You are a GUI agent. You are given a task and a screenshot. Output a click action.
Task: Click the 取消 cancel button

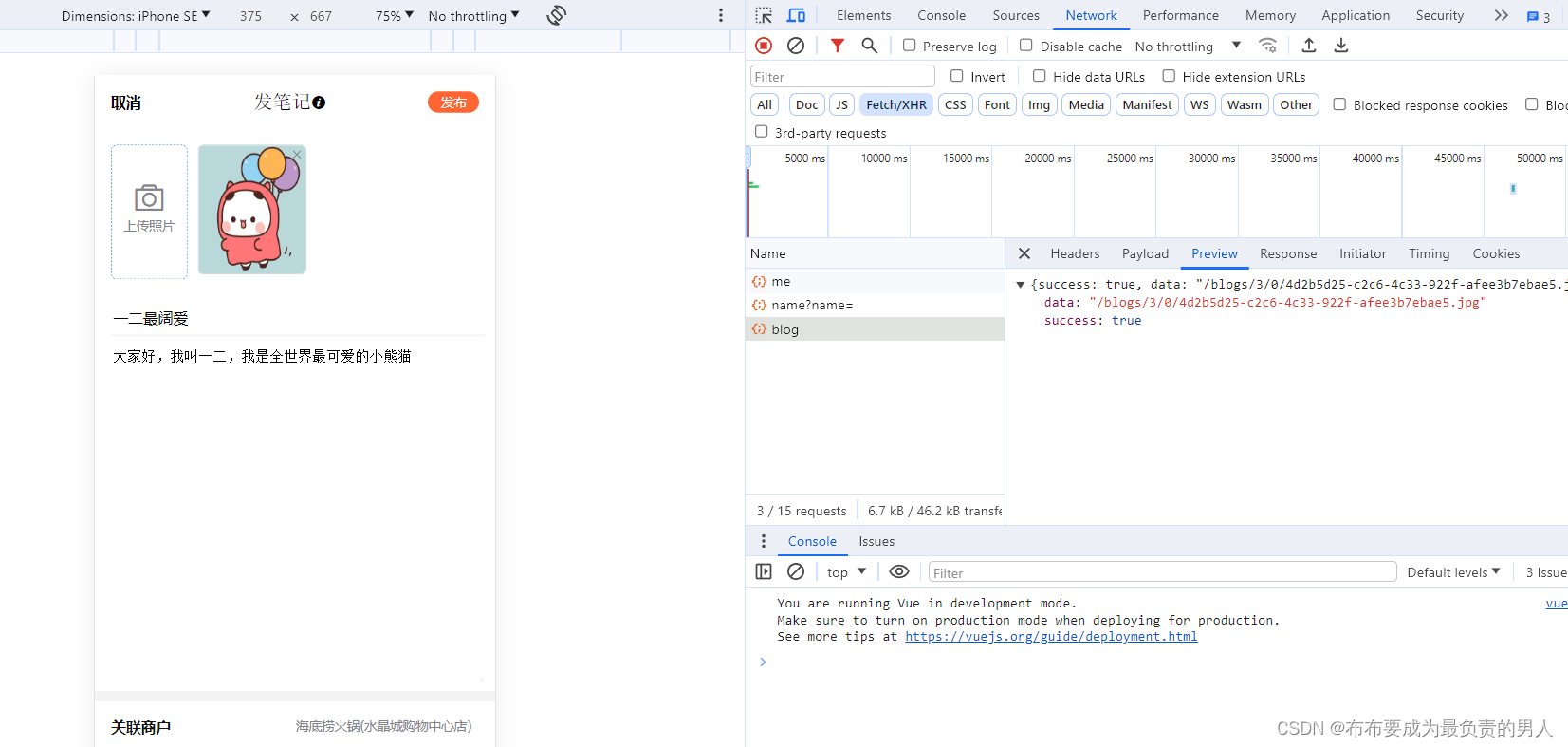point(126,103)
